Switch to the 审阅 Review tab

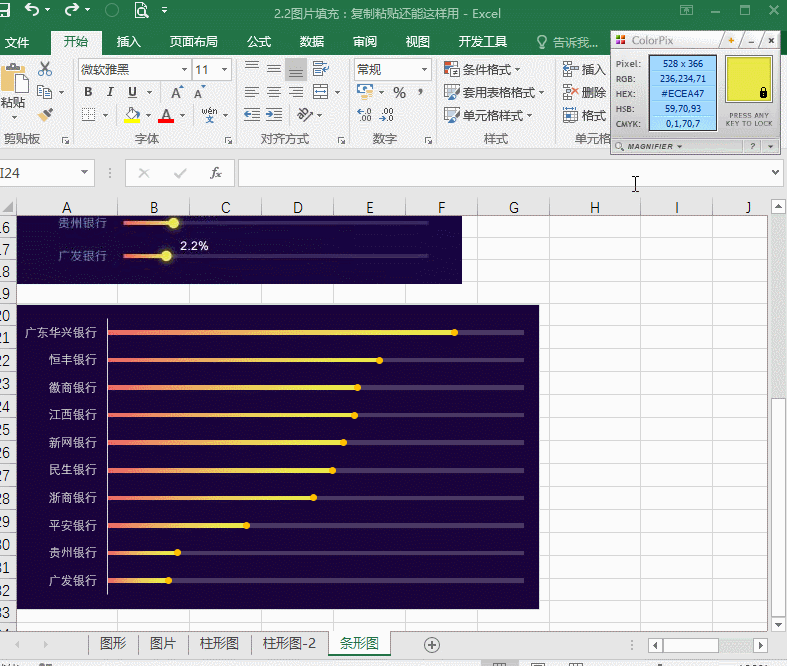pos(365,42)
